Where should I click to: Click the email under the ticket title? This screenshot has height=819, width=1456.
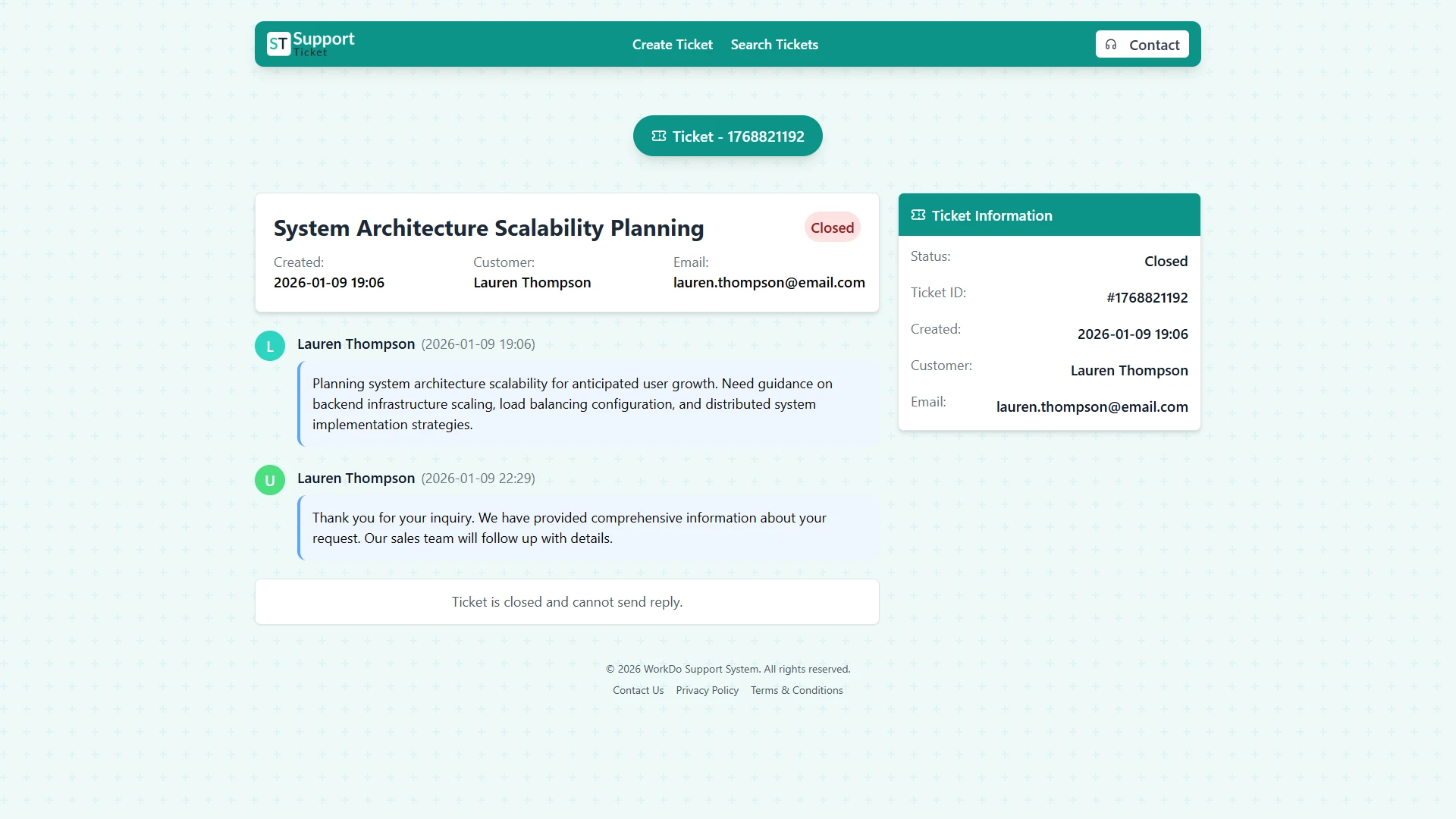769,283
